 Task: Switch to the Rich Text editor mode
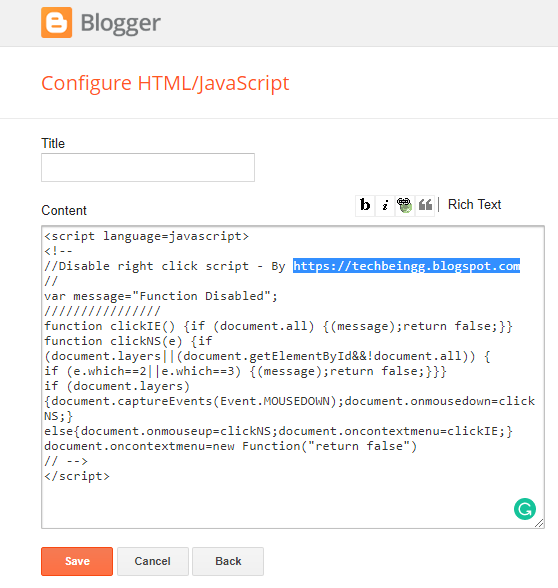[x=474, y=205]
